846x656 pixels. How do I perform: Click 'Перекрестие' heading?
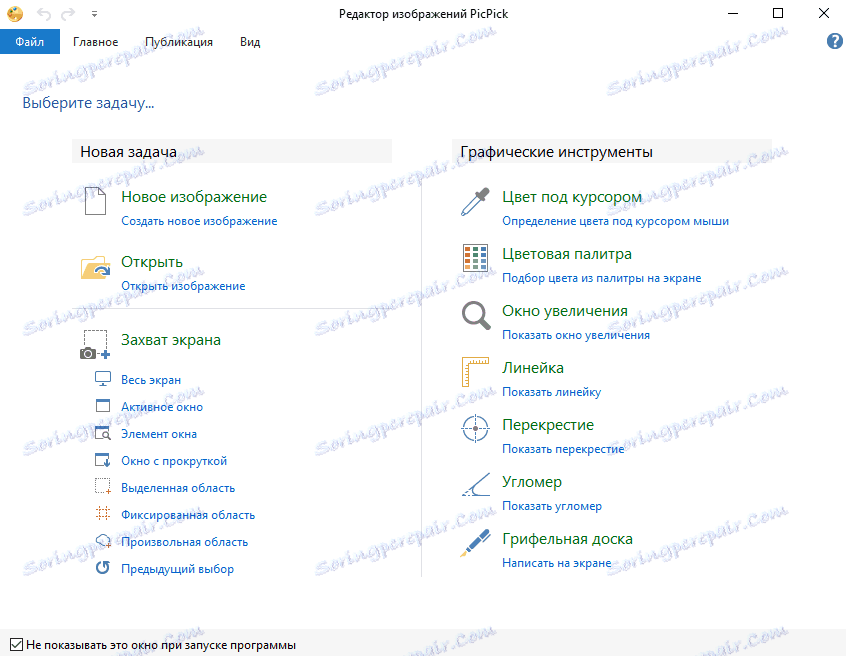pyautogui.click(x=548, y=425)
